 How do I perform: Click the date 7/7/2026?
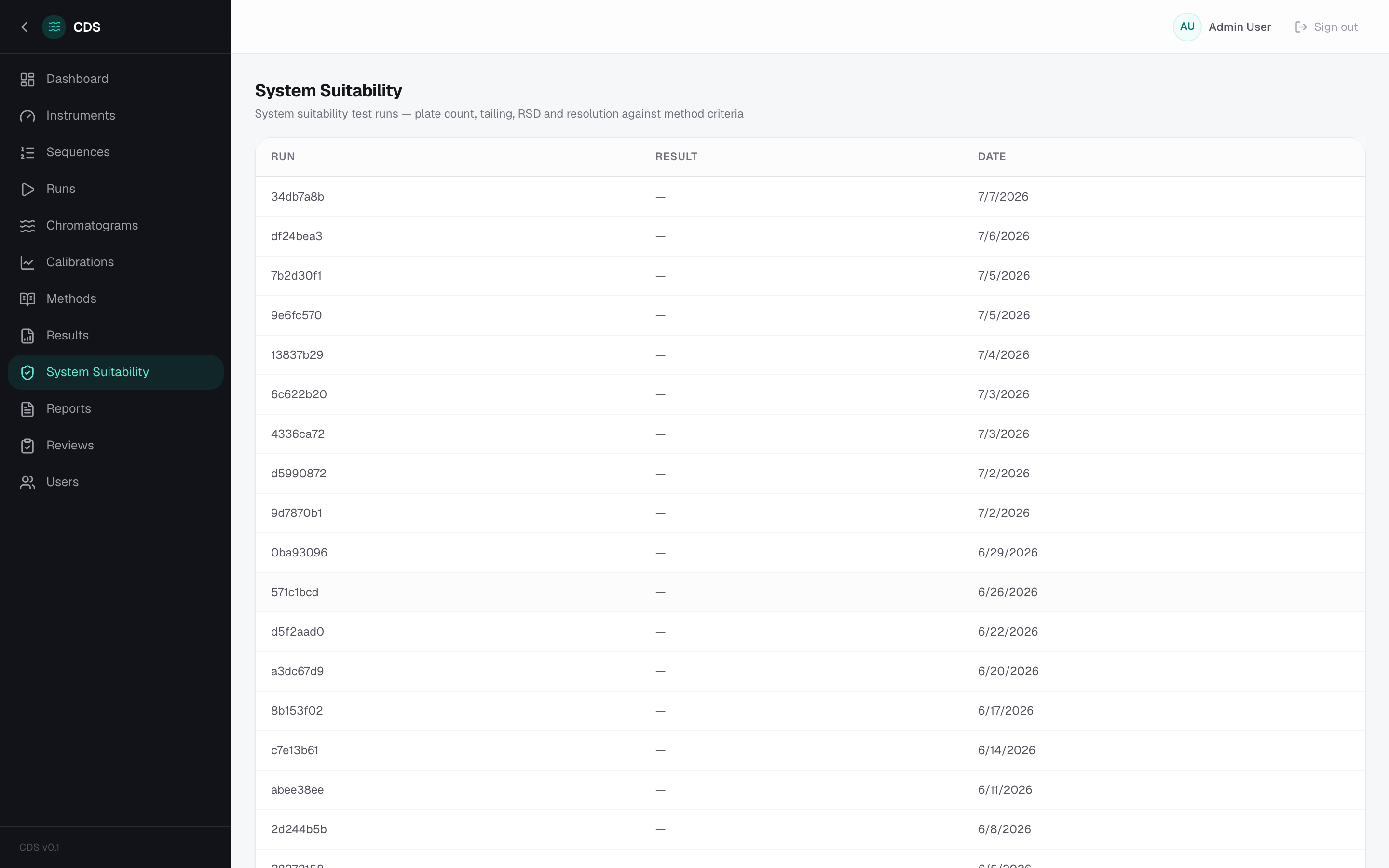click(x=1003, y=197)
